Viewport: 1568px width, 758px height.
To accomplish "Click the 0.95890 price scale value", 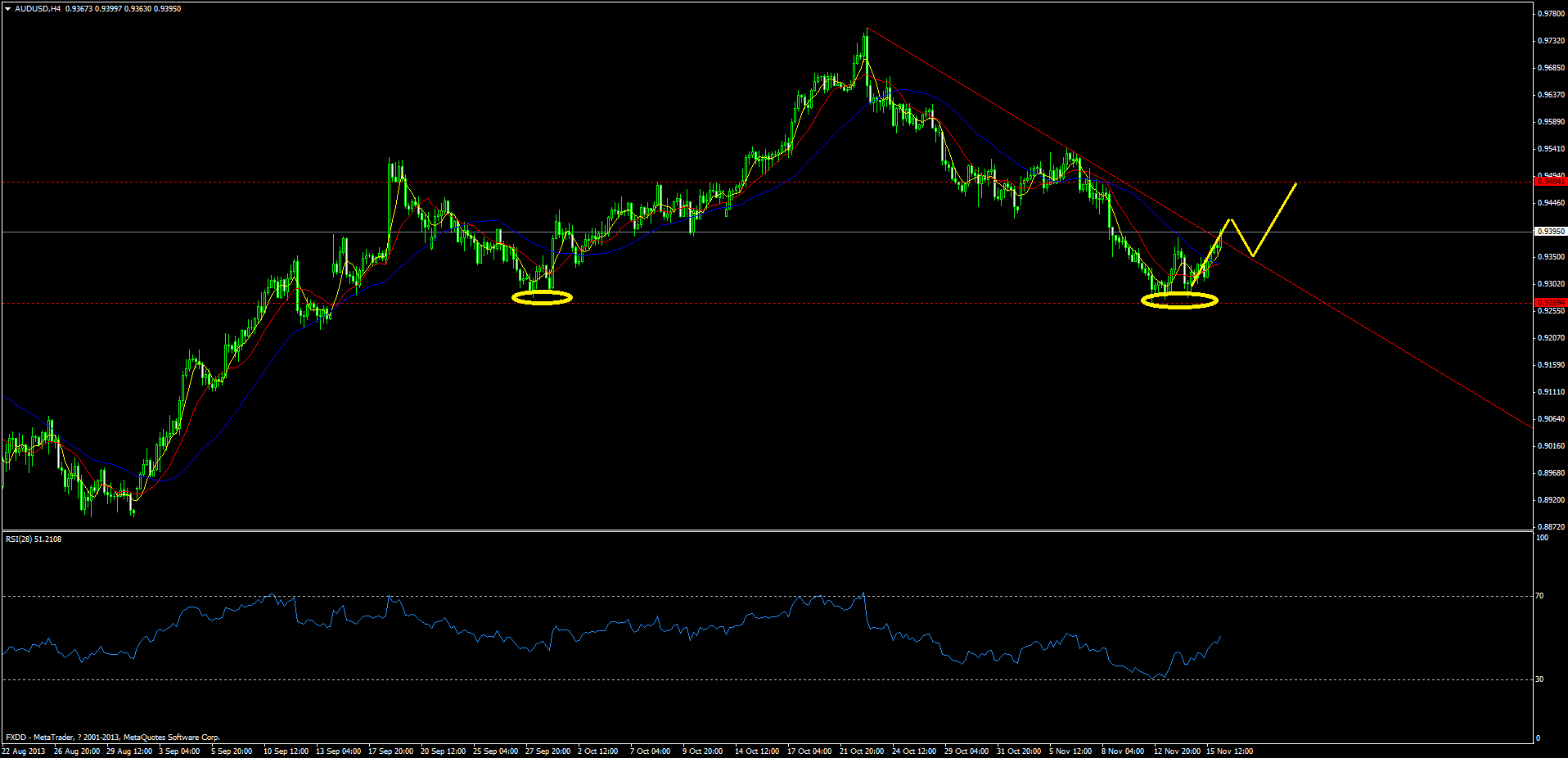I will 1552,122.
